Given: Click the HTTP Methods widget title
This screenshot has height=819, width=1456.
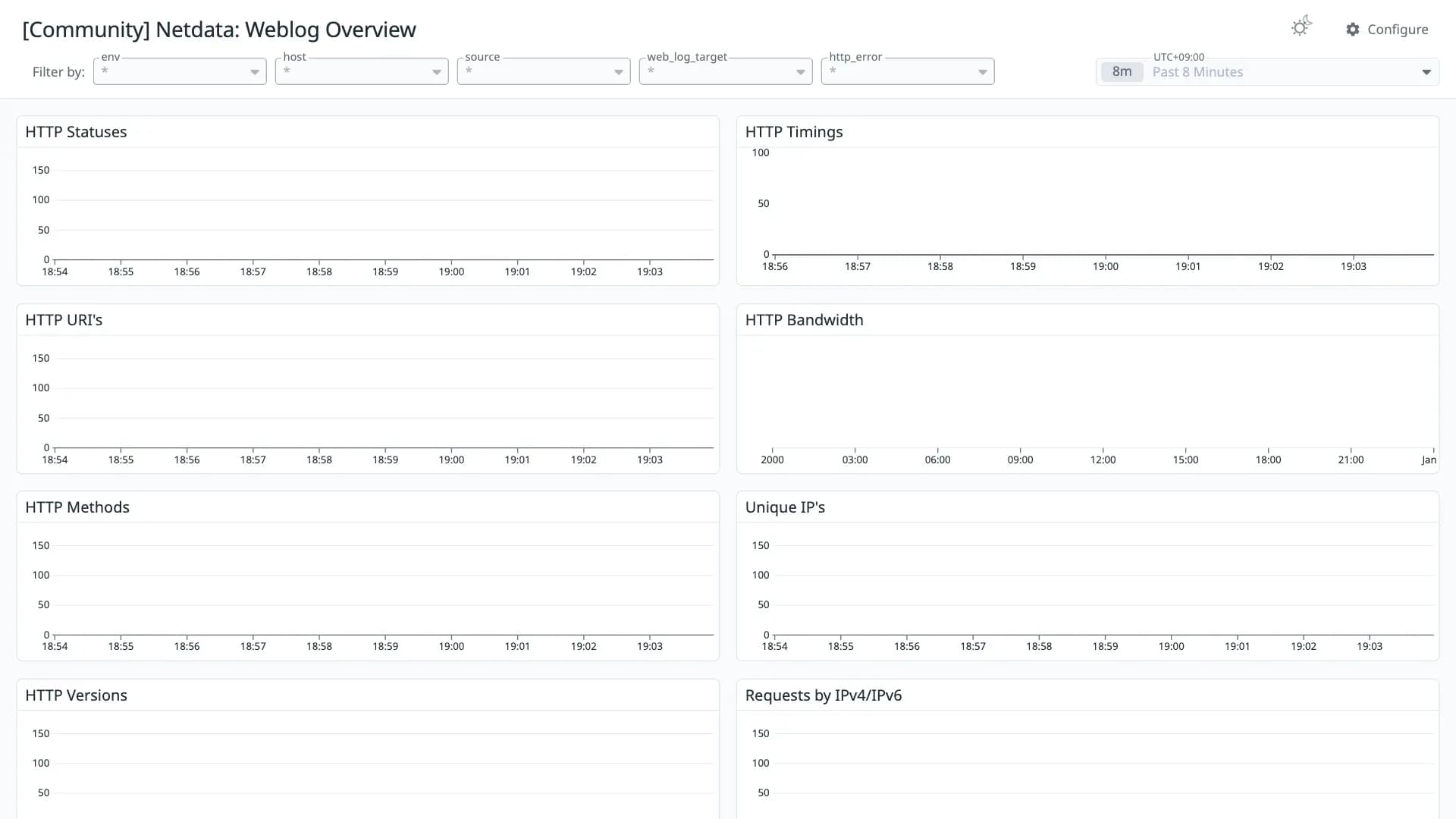Looking at the screenshot, I should (x=77, y=507).
